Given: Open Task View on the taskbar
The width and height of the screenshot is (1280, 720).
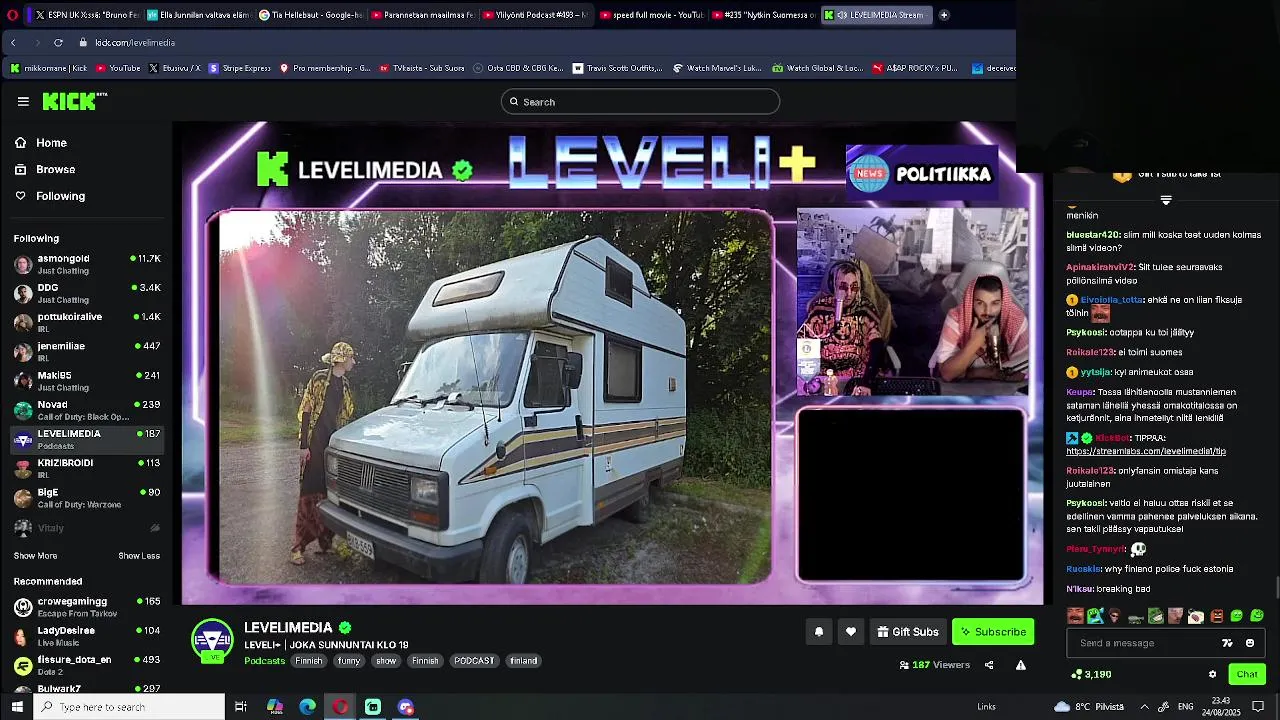Looking at the screenshot, I should [x=241, y=707].
